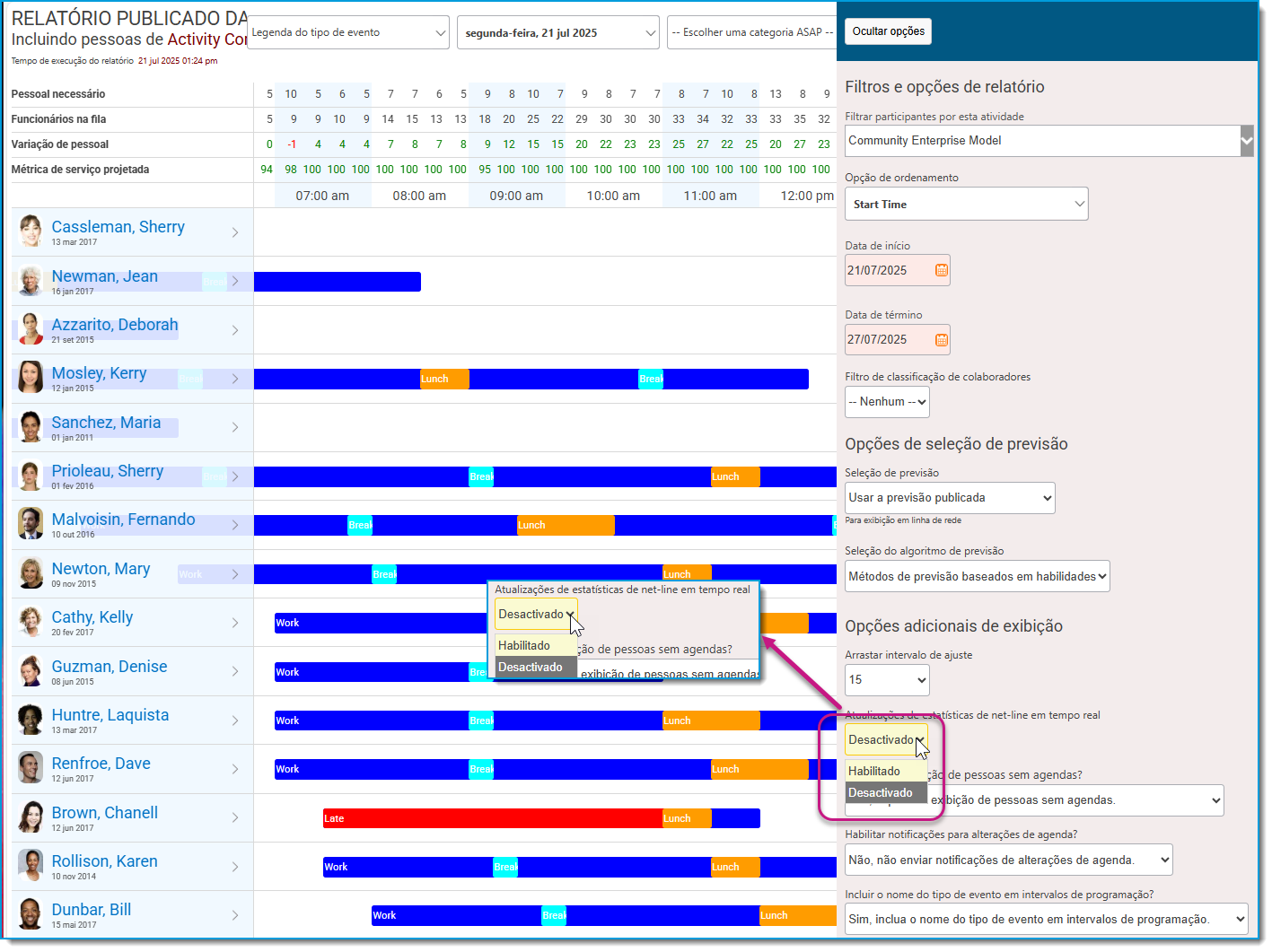The height and width of the screenshot is (952, 1272).
Task: Click the 11:00 am time header
Action: [710, 196]
